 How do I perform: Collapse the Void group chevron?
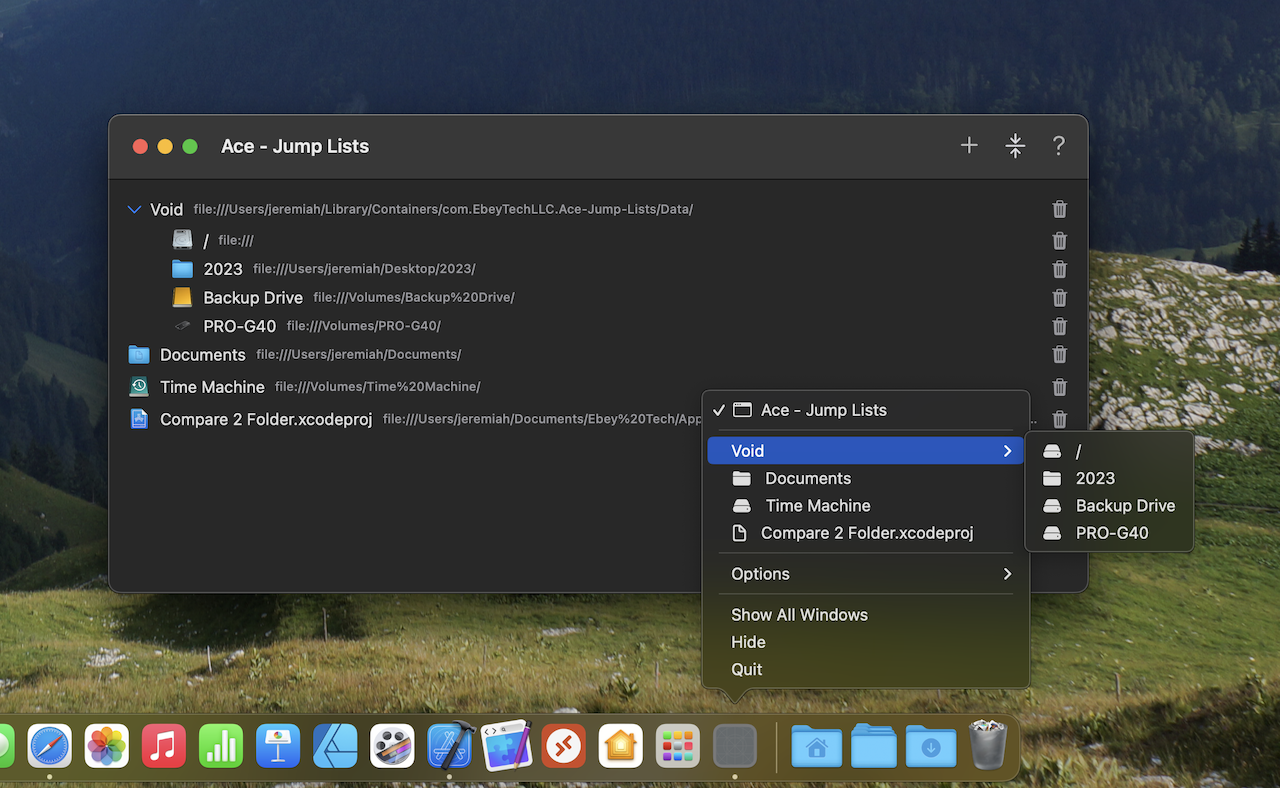(x=135, y=209)
